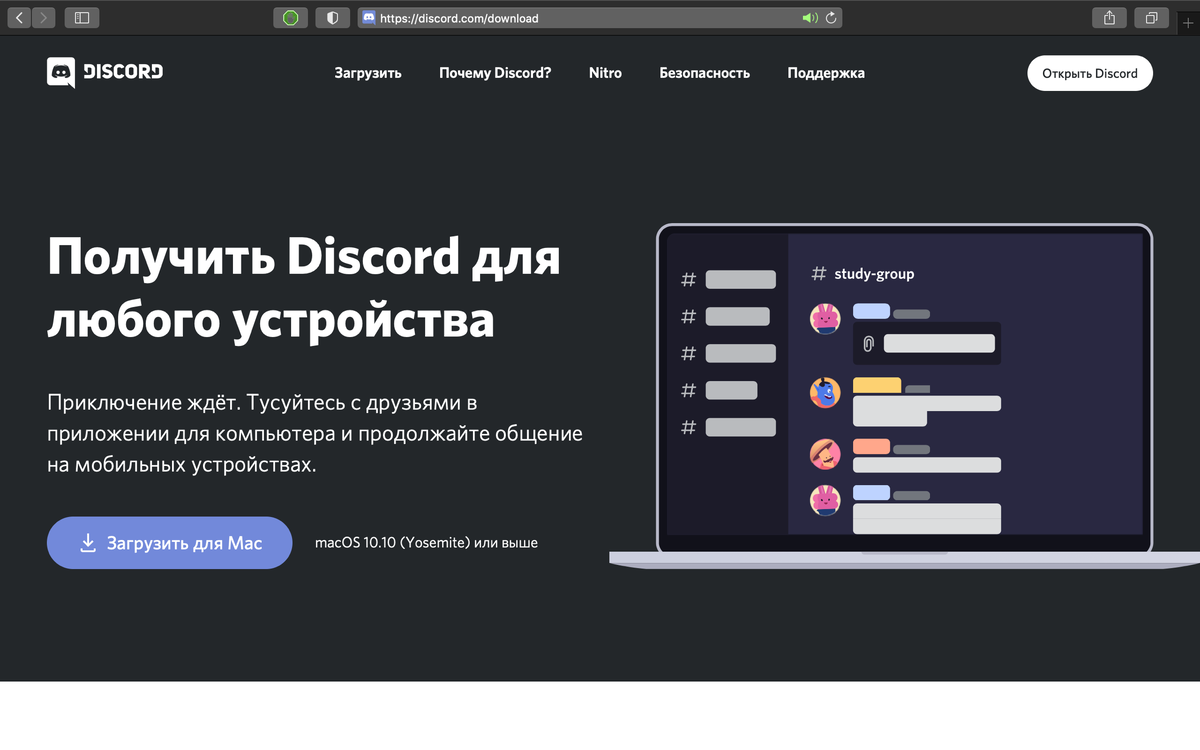Show all tabs with the tab overview icon
The image size is (1200, 750).
coord(1153,17)
